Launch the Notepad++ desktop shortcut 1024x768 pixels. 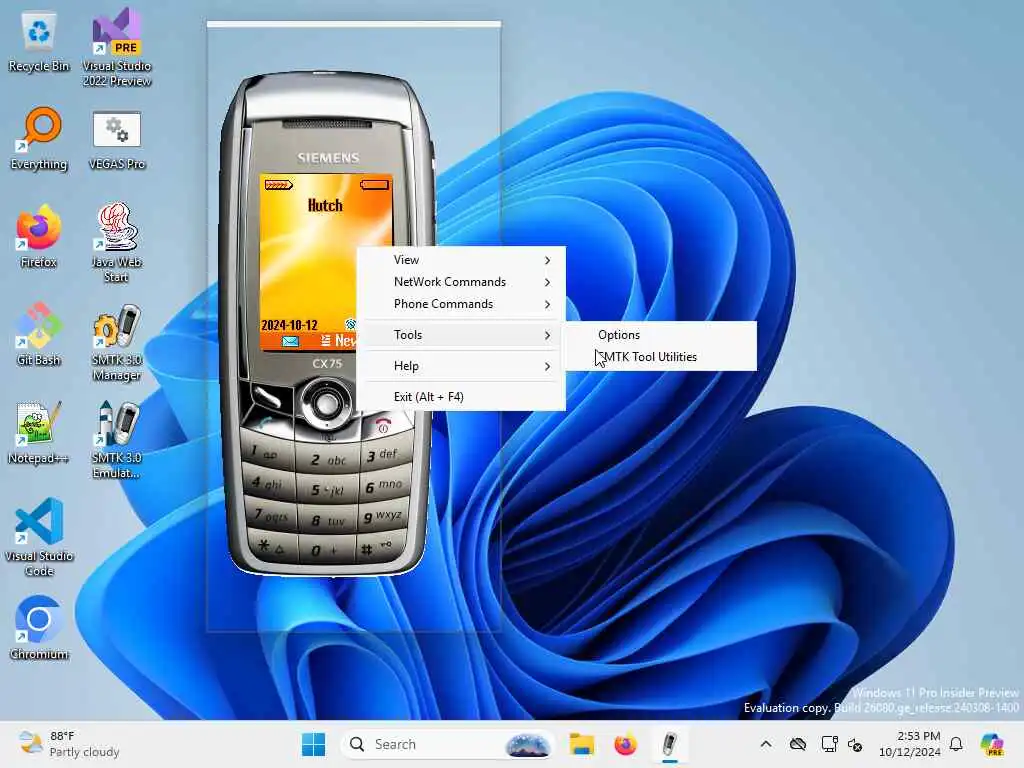pos(39,432)
